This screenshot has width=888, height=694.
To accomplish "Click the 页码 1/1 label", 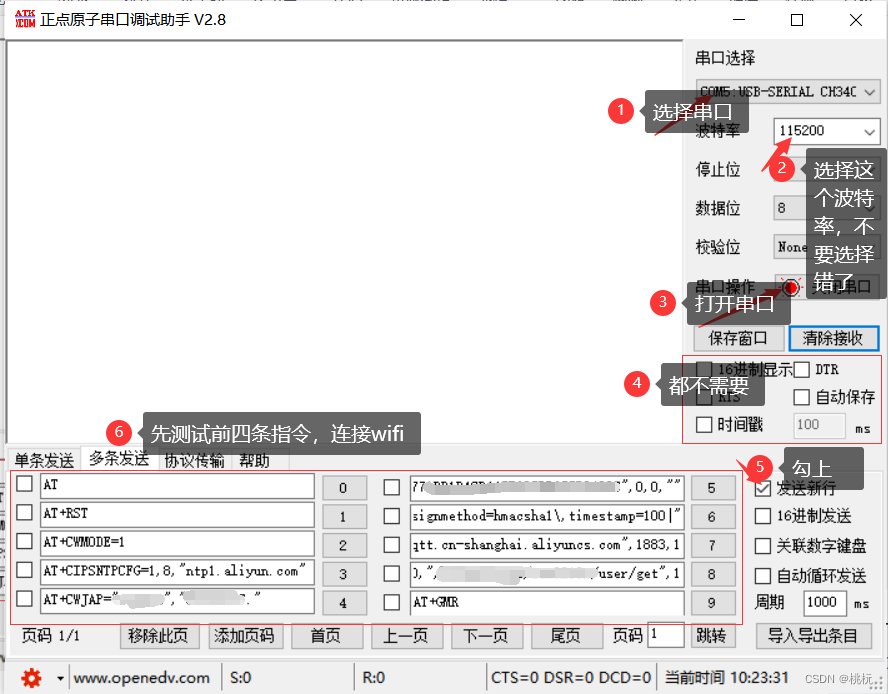I will tap(51, 636).
